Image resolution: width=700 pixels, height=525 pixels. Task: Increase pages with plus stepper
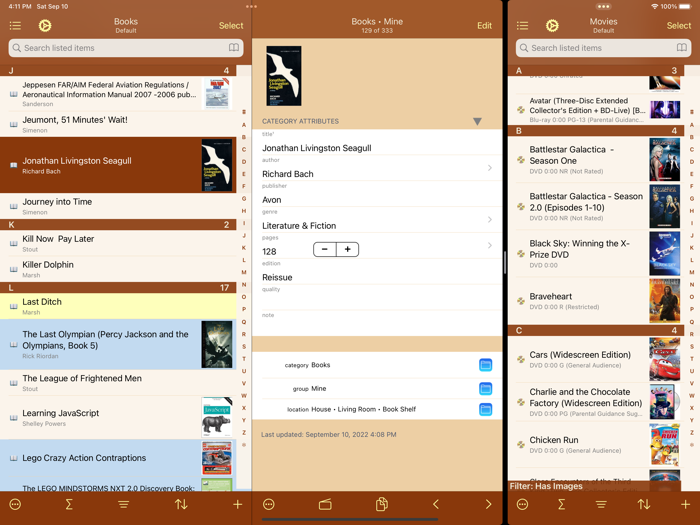pos(347,250)
